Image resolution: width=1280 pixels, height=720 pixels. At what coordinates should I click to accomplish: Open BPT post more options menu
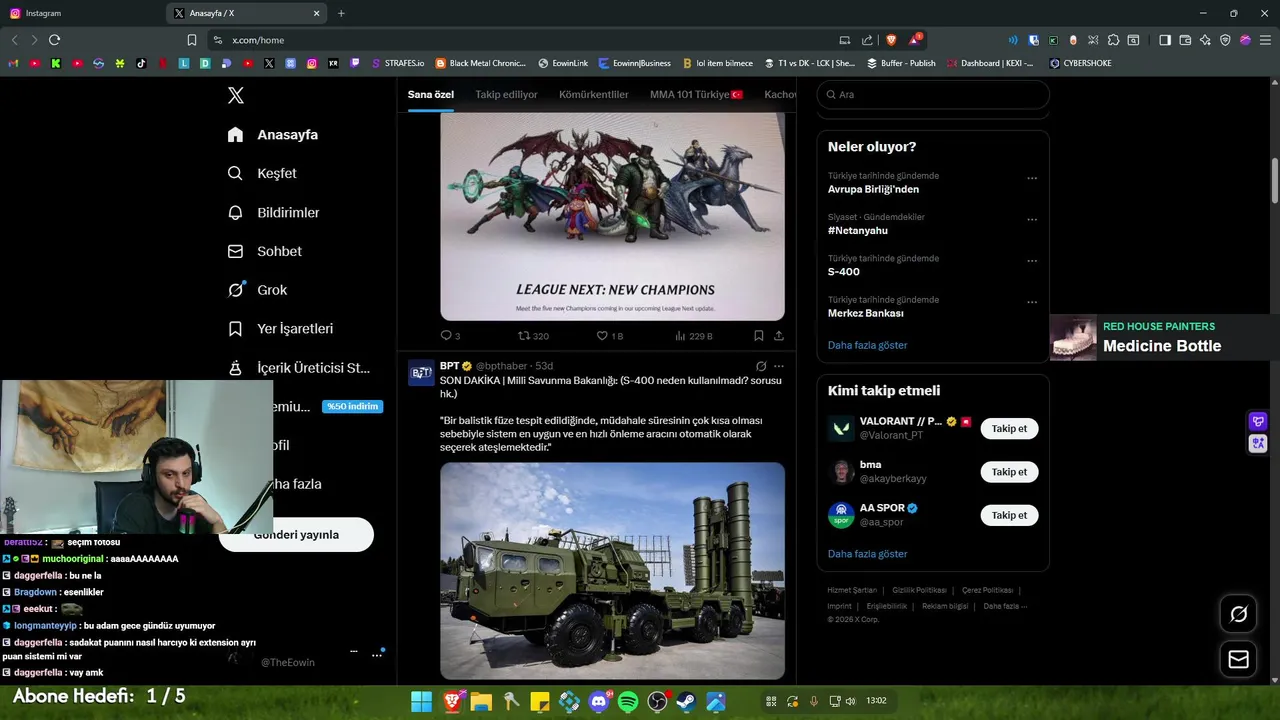click(x=779, y=366)
